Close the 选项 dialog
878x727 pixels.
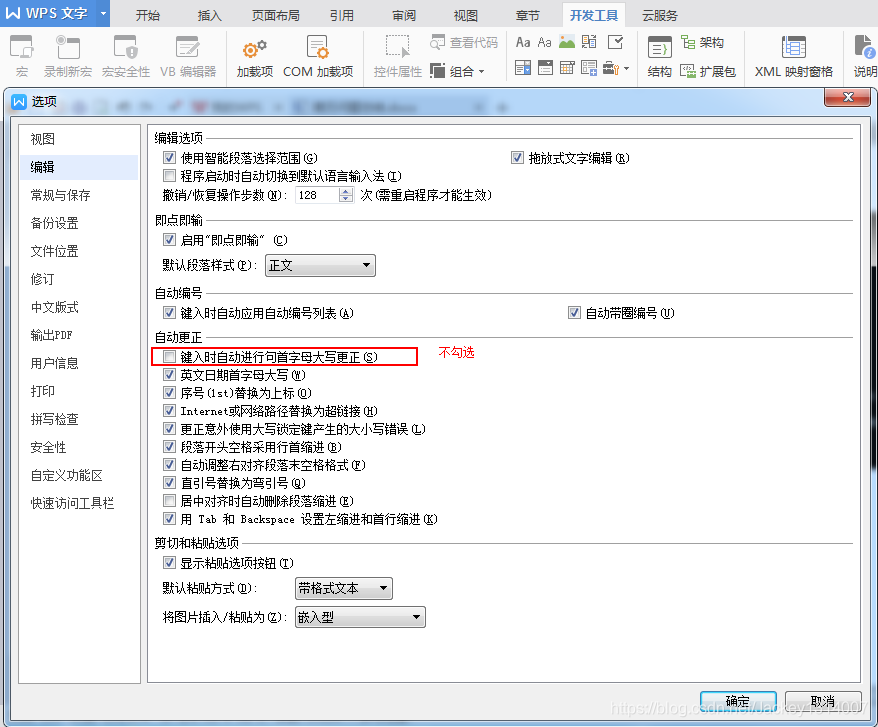pyautogui.click(x=848, y=97)
